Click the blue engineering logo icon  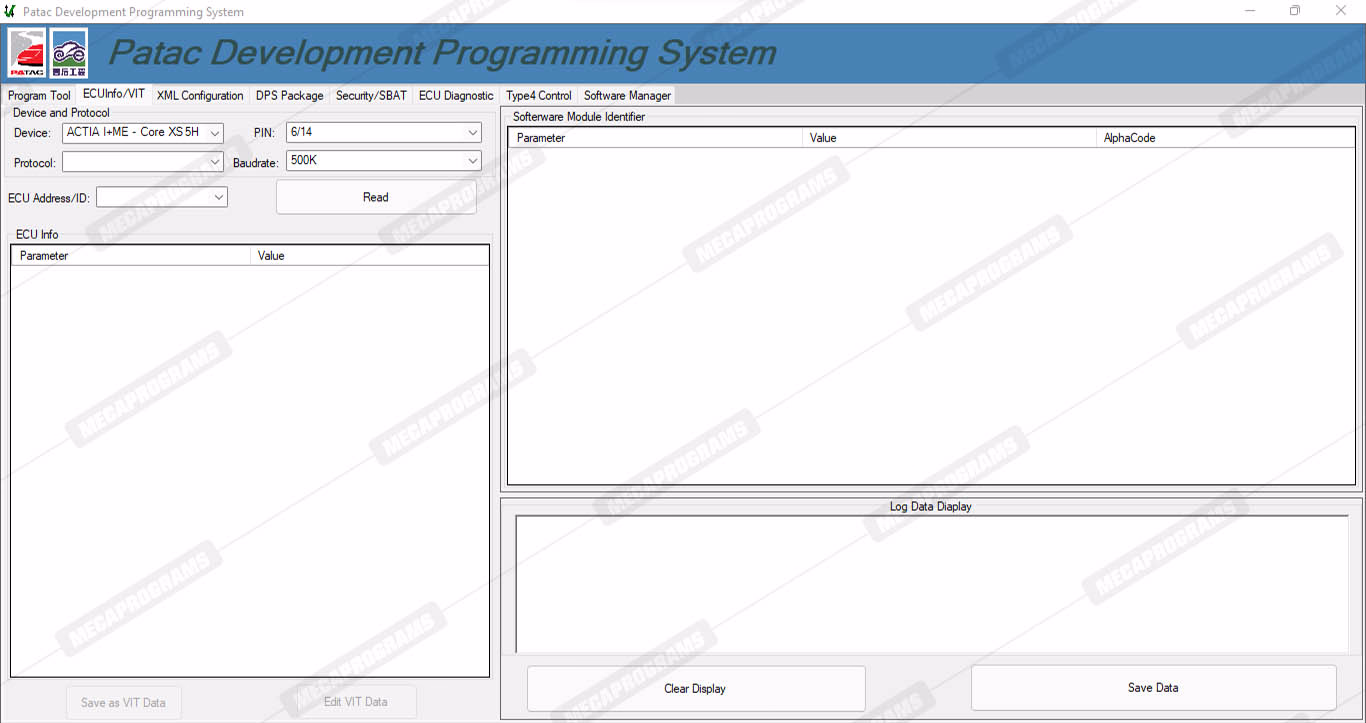click(69, 53)
